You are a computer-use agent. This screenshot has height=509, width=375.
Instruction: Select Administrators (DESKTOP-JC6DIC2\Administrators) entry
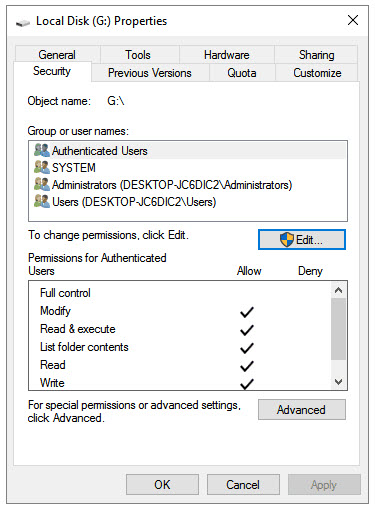pyautogui.click(x=188, y=184)
